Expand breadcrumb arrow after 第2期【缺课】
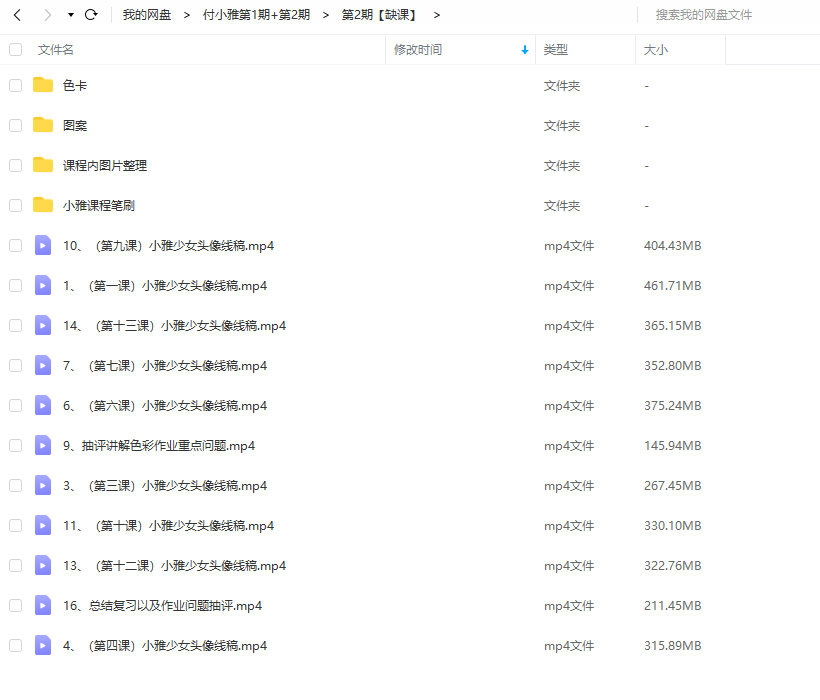Image resolution: width=820 pixels, height=700 pixels. coord(437,15)
